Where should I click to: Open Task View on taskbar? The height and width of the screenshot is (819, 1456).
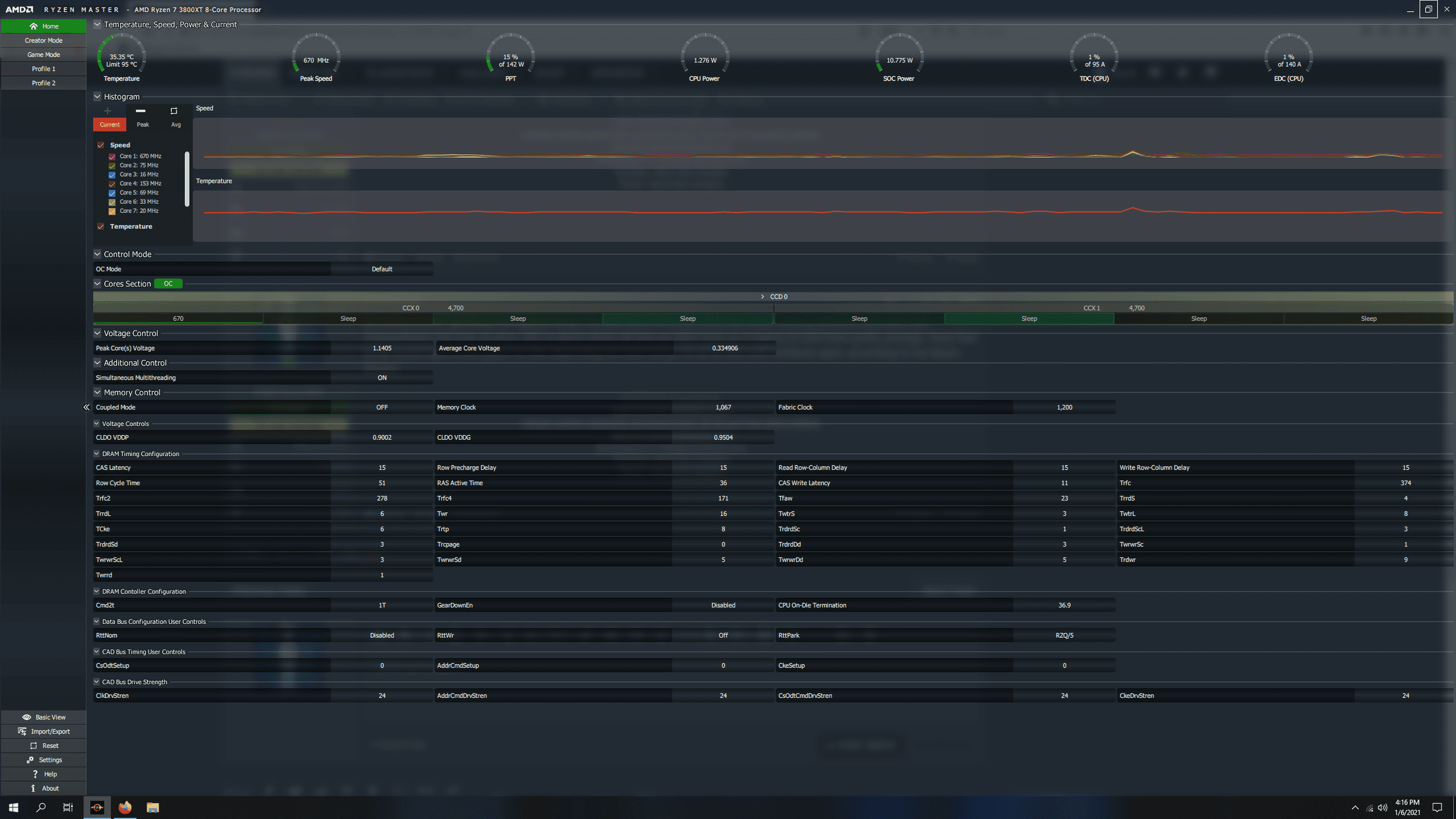tap(68, 807)
